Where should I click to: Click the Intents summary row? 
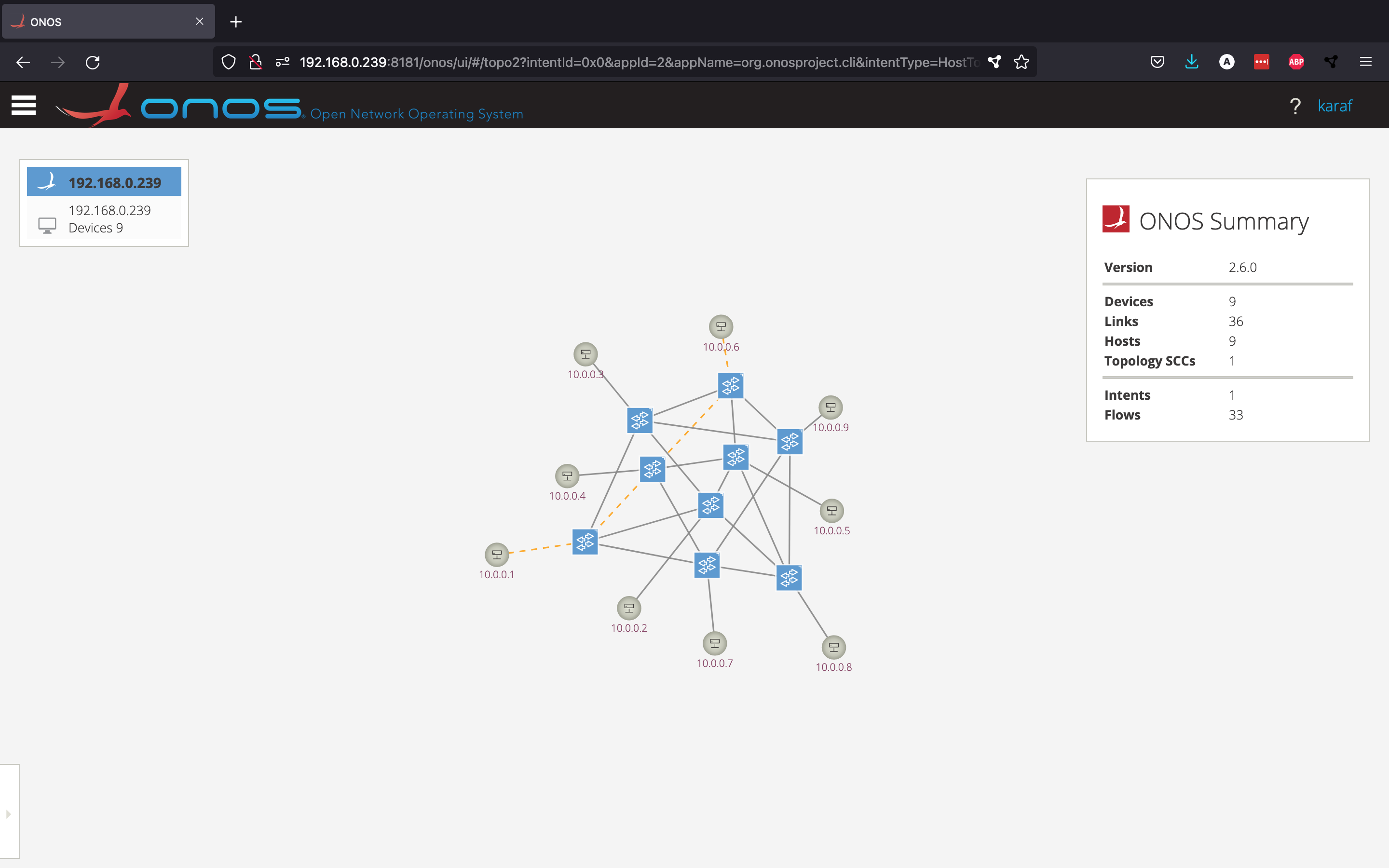1228,395
